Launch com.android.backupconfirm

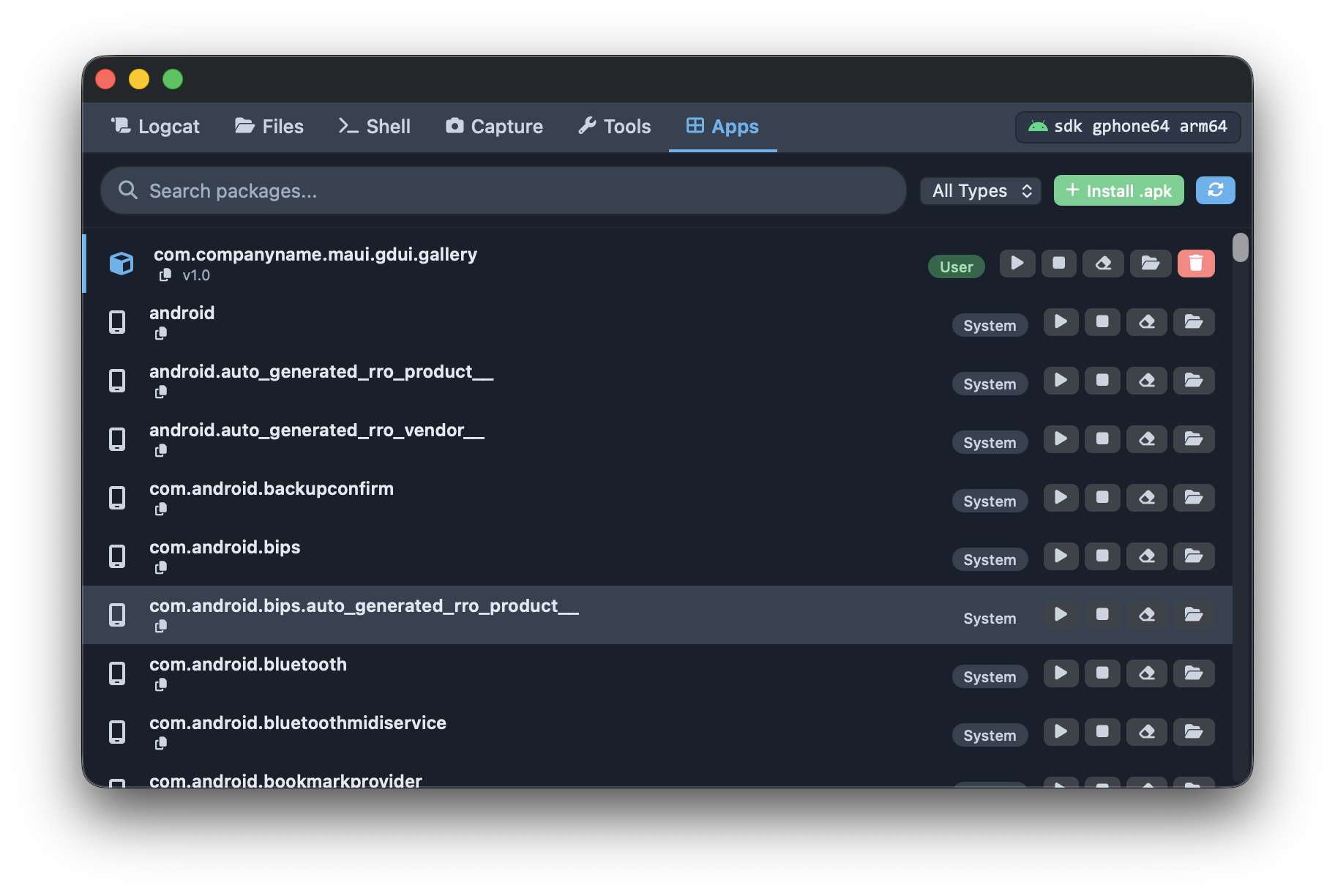click(x=1061, y=498)
